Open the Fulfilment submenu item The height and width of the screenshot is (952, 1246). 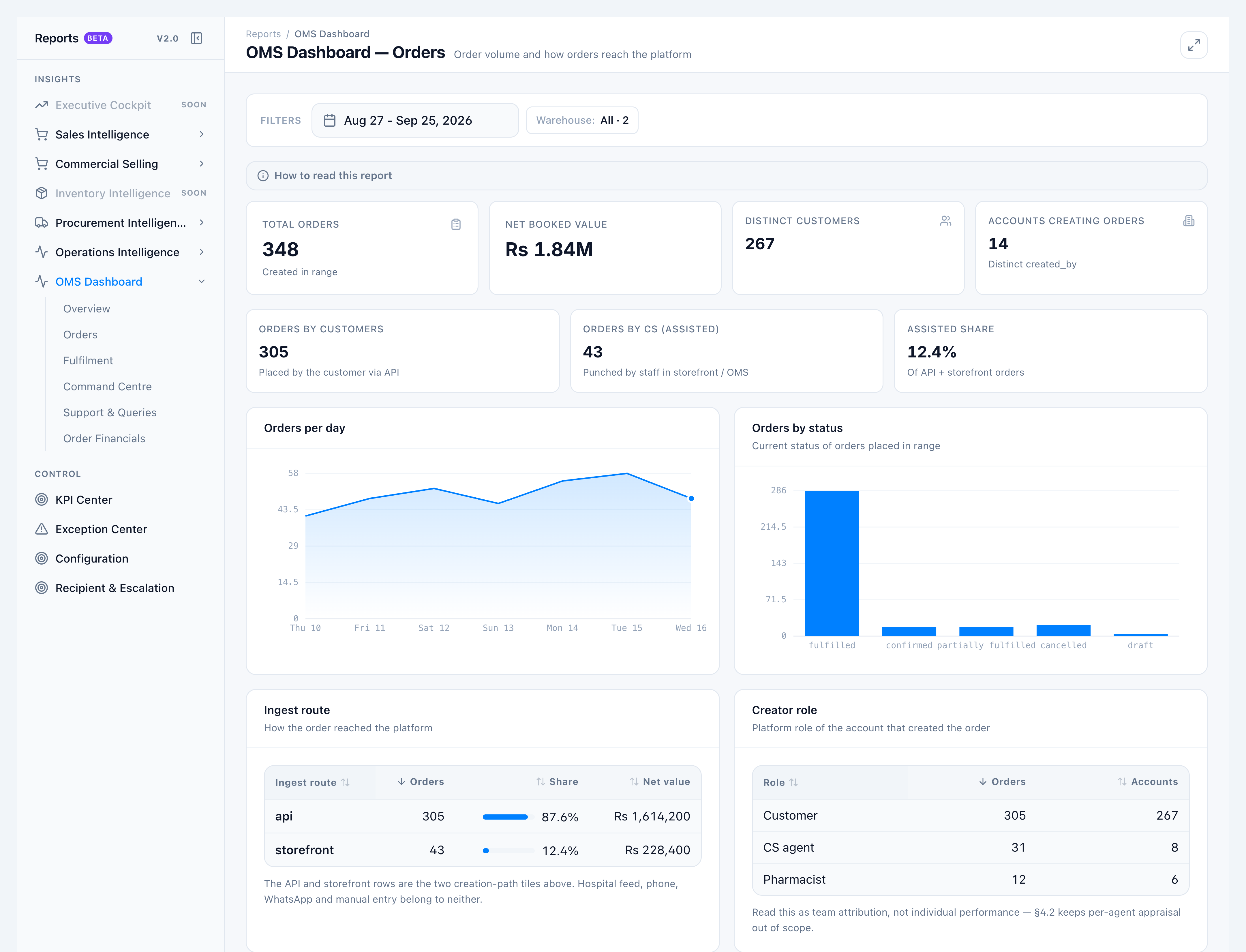[88, 361]
